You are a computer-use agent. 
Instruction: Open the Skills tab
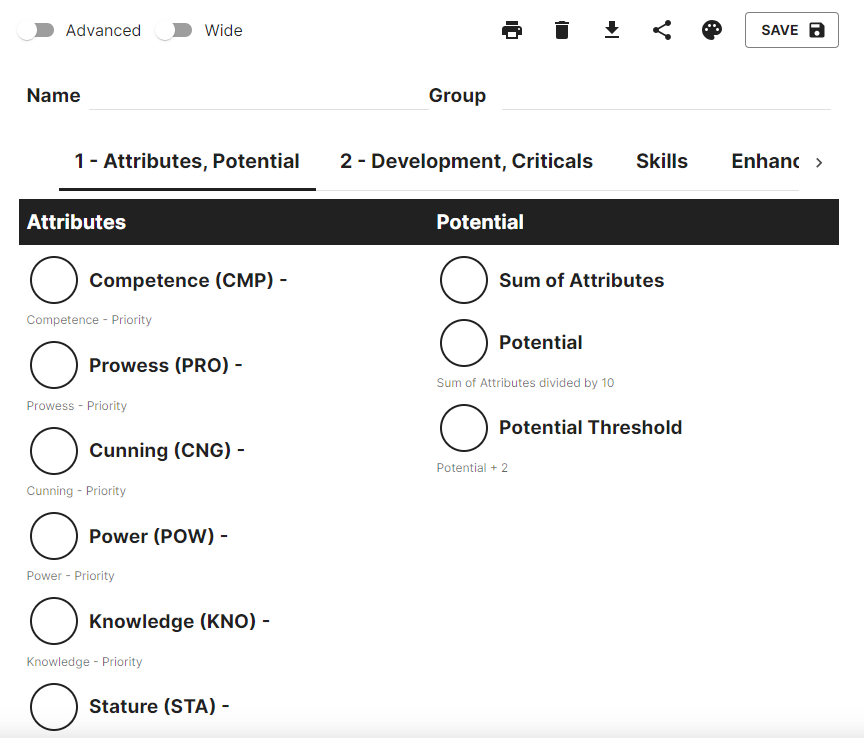tap(662, 161)
